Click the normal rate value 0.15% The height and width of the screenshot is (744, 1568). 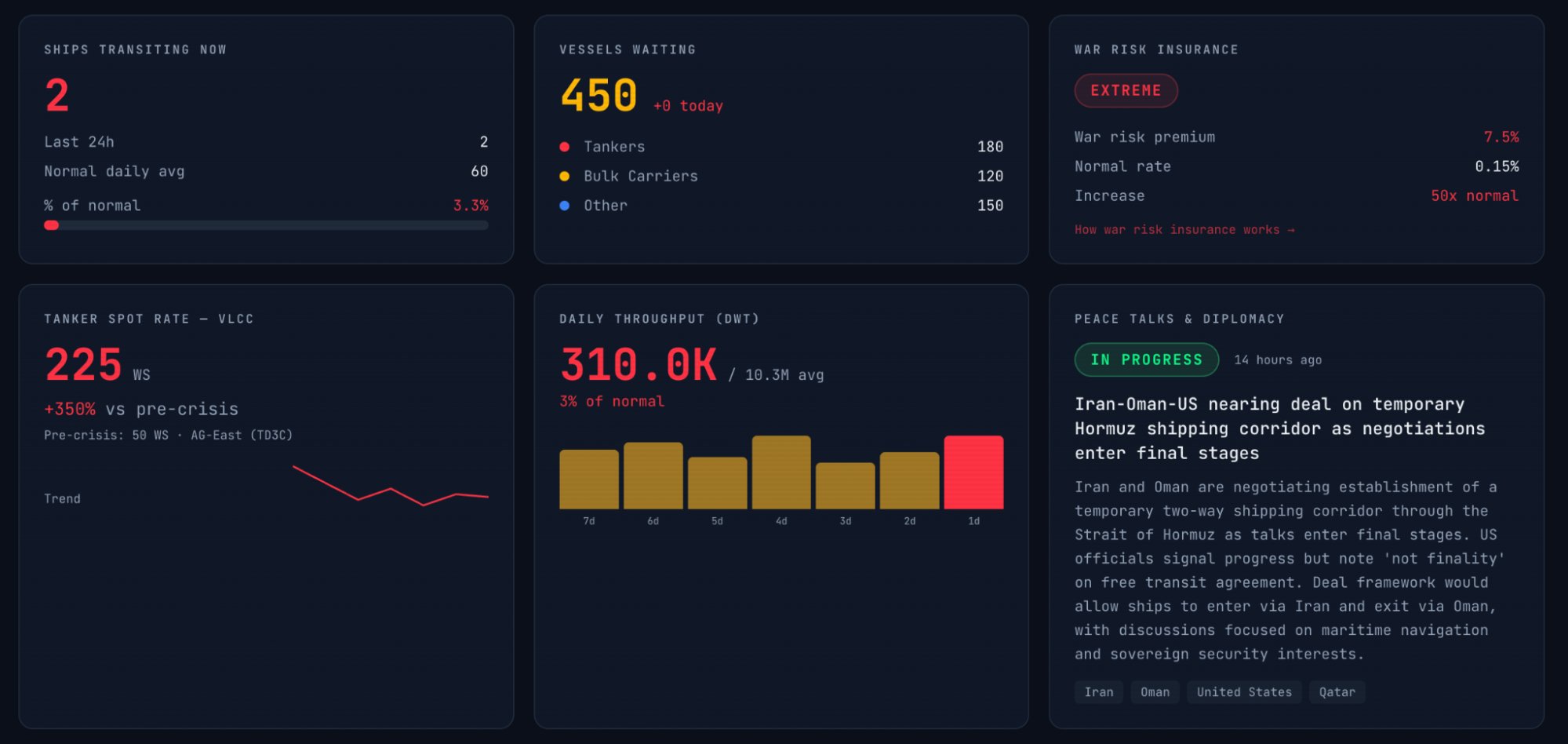1497,166
